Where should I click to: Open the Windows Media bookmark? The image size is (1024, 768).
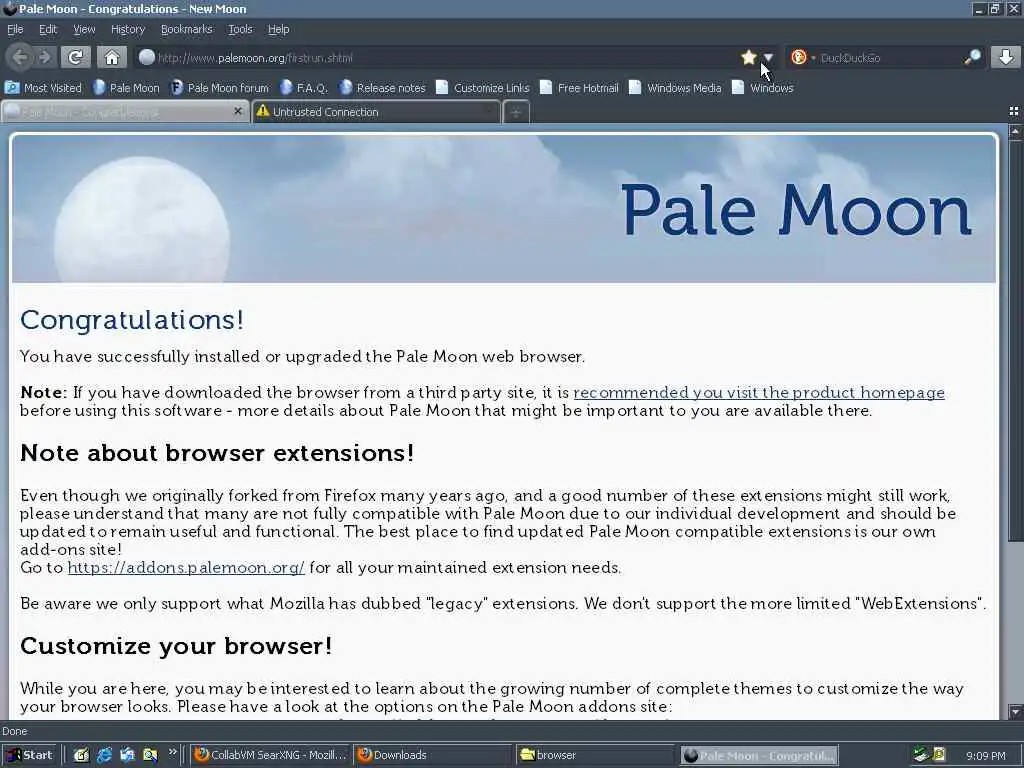(x=675, y=88)
